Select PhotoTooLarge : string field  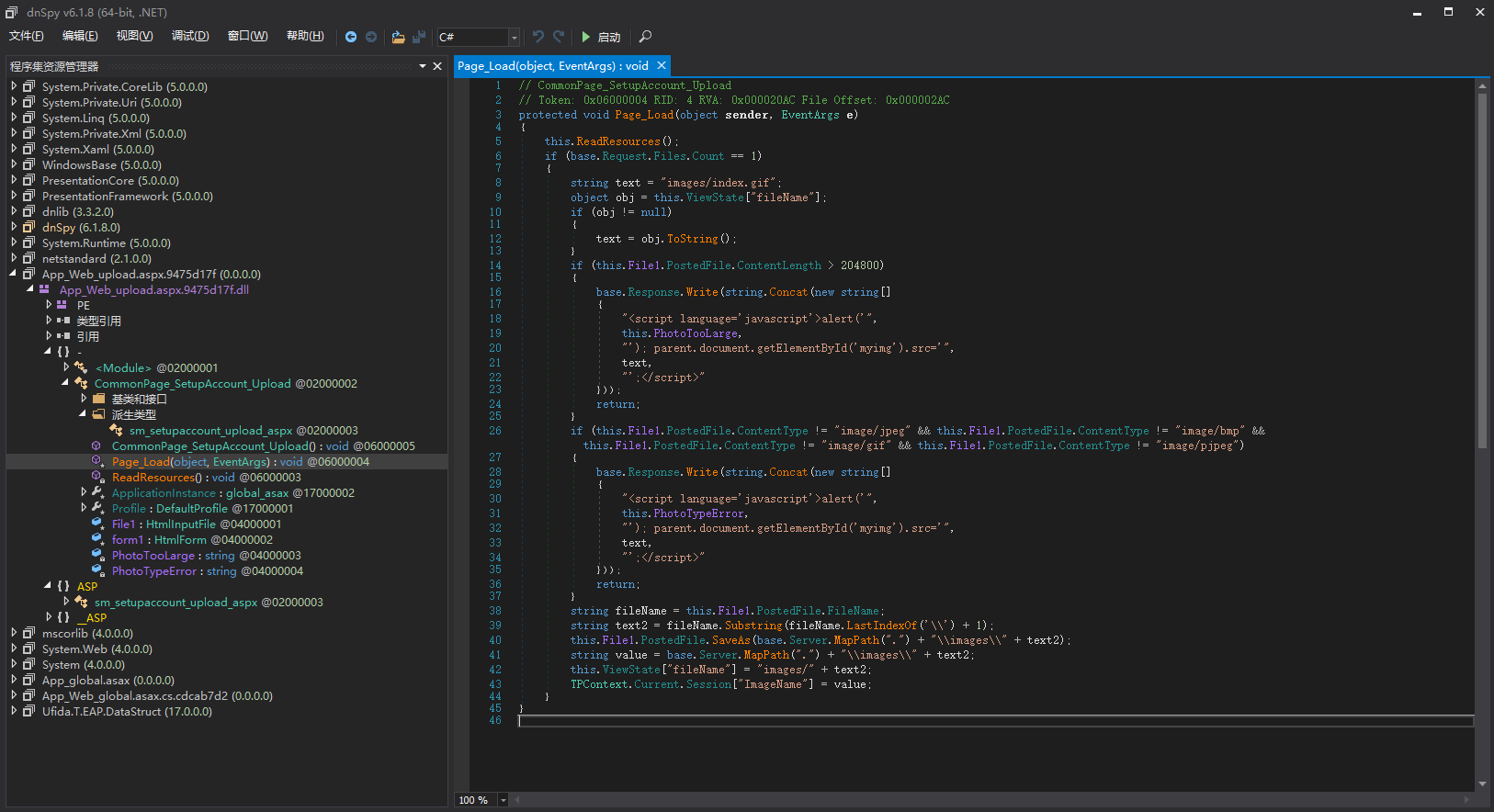pos(207,555)
